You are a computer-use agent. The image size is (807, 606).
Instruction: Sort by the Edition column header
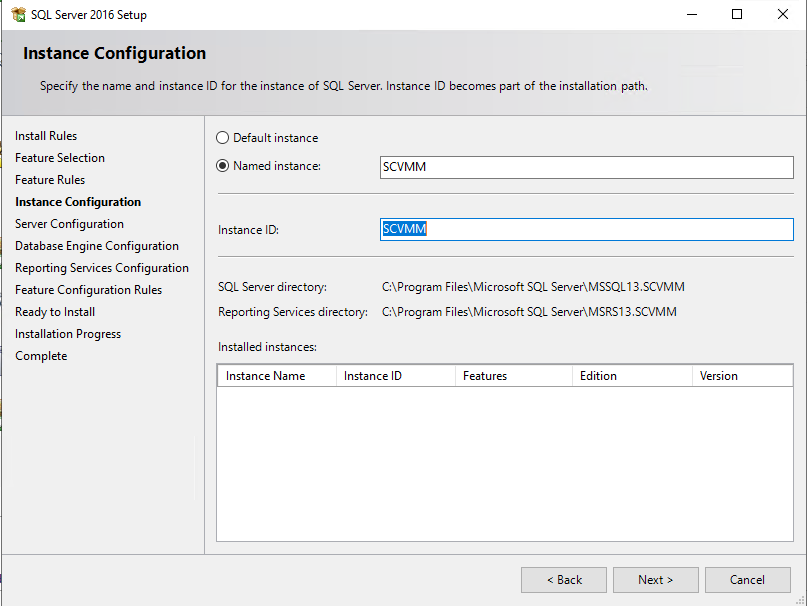[633, 376]
